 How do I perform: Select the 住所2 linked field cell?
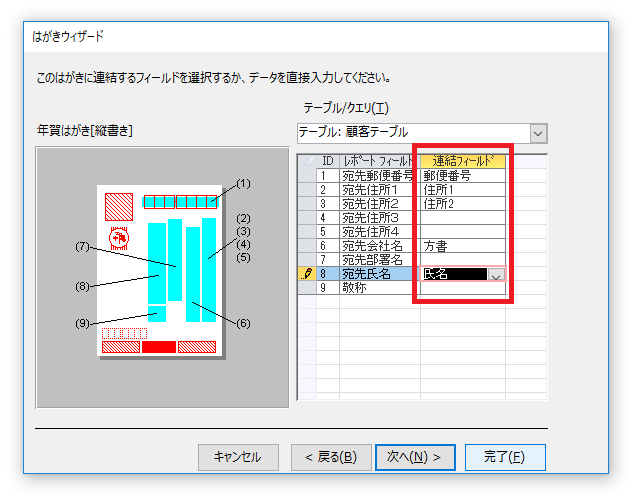tap(463, 204)
